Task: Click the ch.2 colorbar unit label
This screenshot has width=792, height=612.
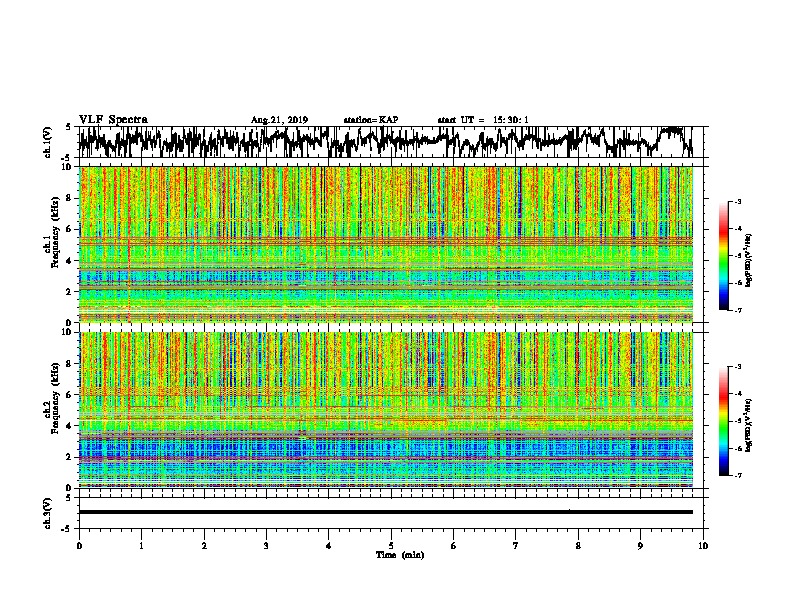Action: tap(749, 426)
